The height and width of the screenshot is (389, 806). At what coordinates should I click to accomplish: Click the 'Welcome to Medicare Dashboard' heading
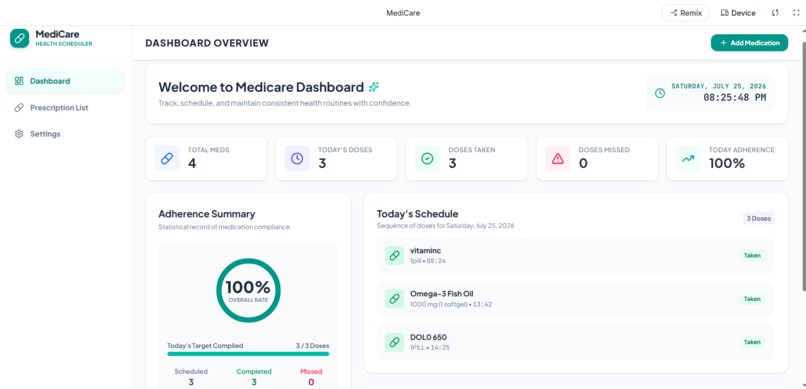pyautogui.click(x=261, y=87)
